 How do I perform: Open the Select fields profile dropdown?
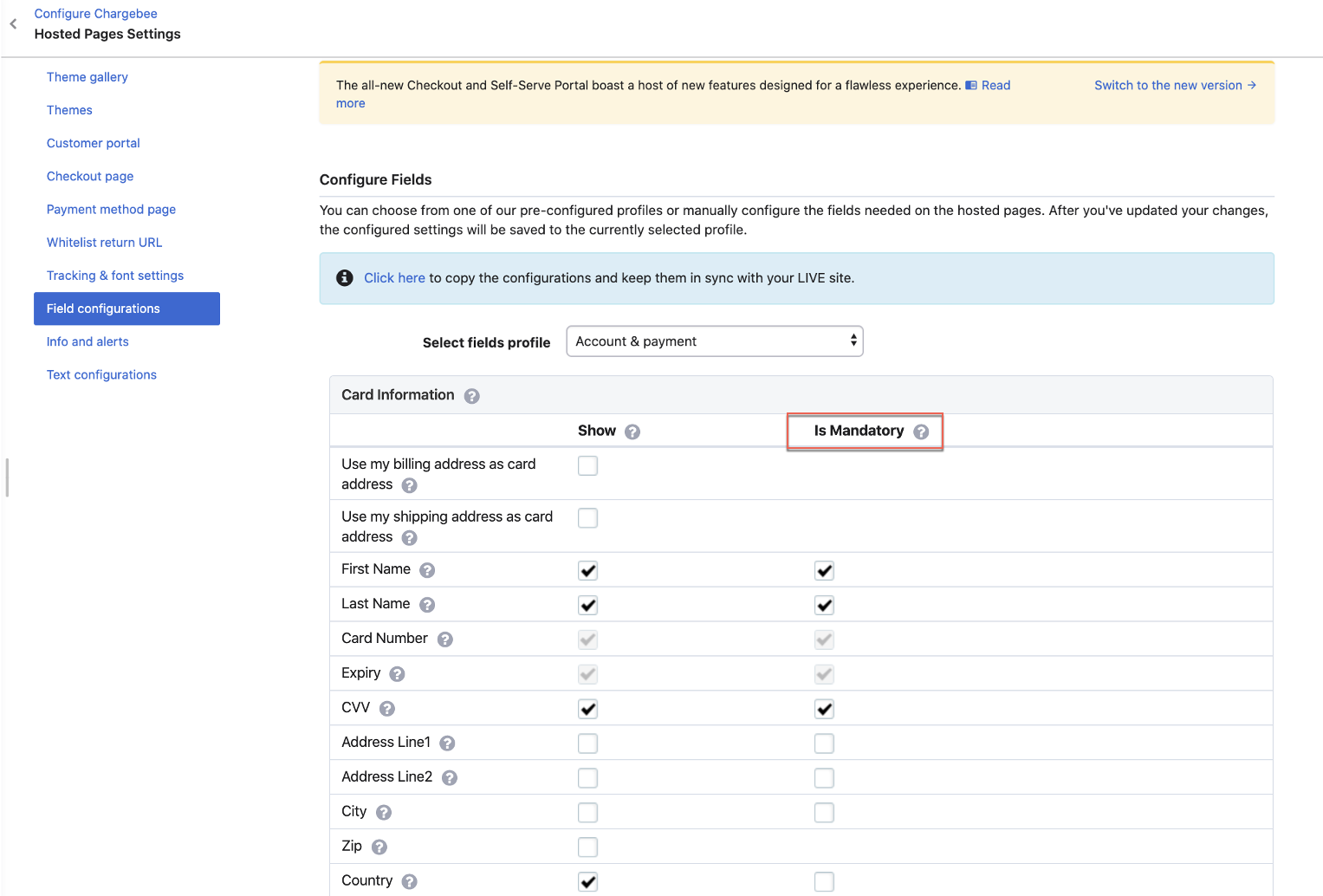714,341
